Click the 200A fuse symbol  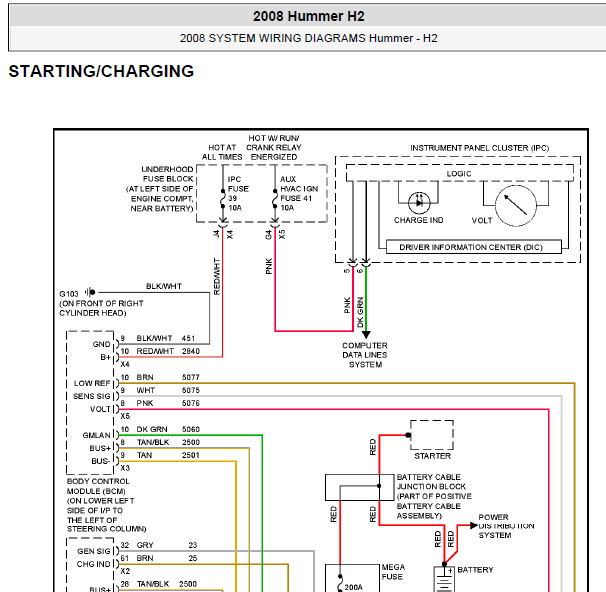coord(340,582)
